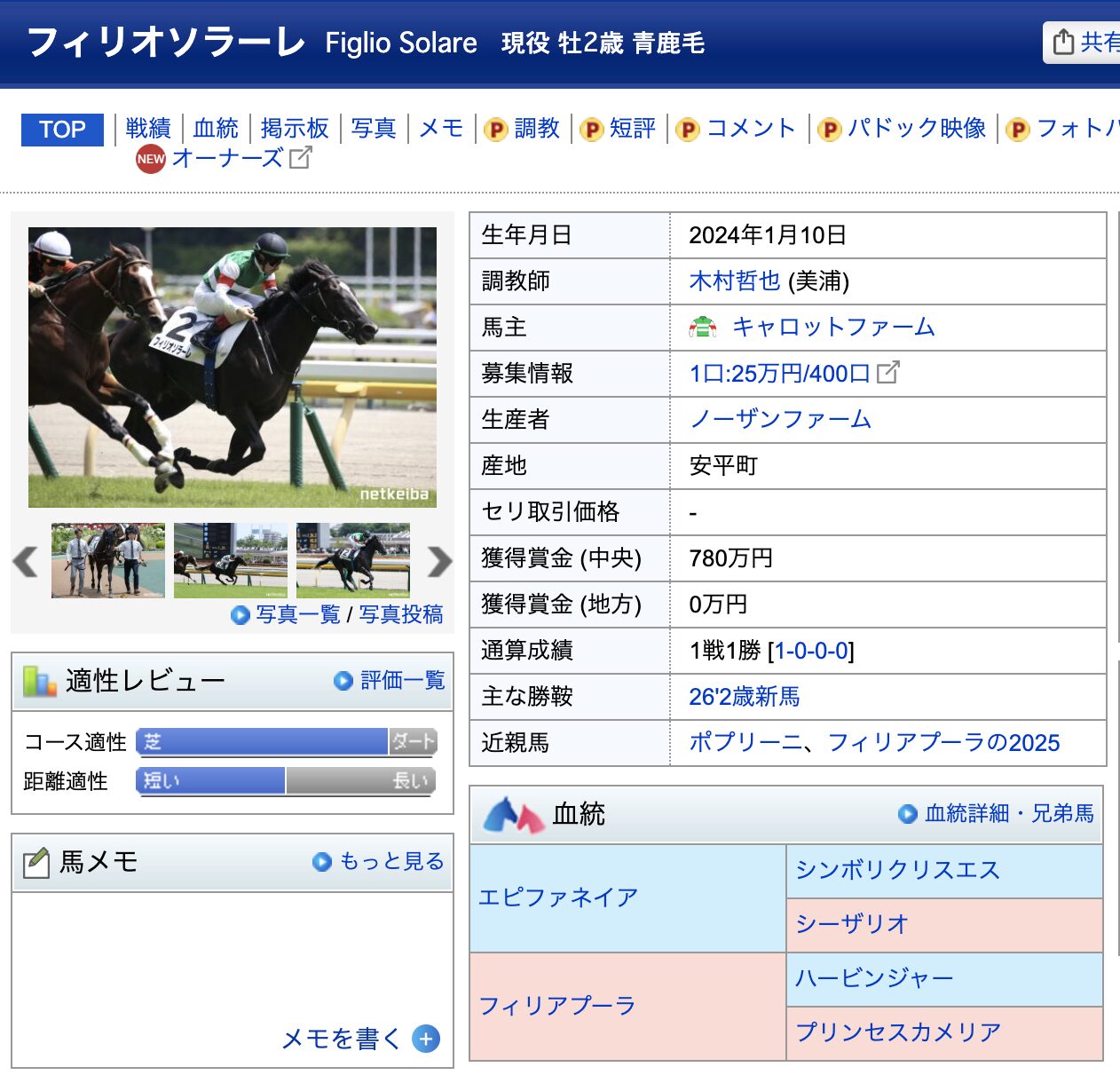Open ハービンジャー pedigree link
1120x1083 pixels.
pyautogui.click(x=875, y=978)
